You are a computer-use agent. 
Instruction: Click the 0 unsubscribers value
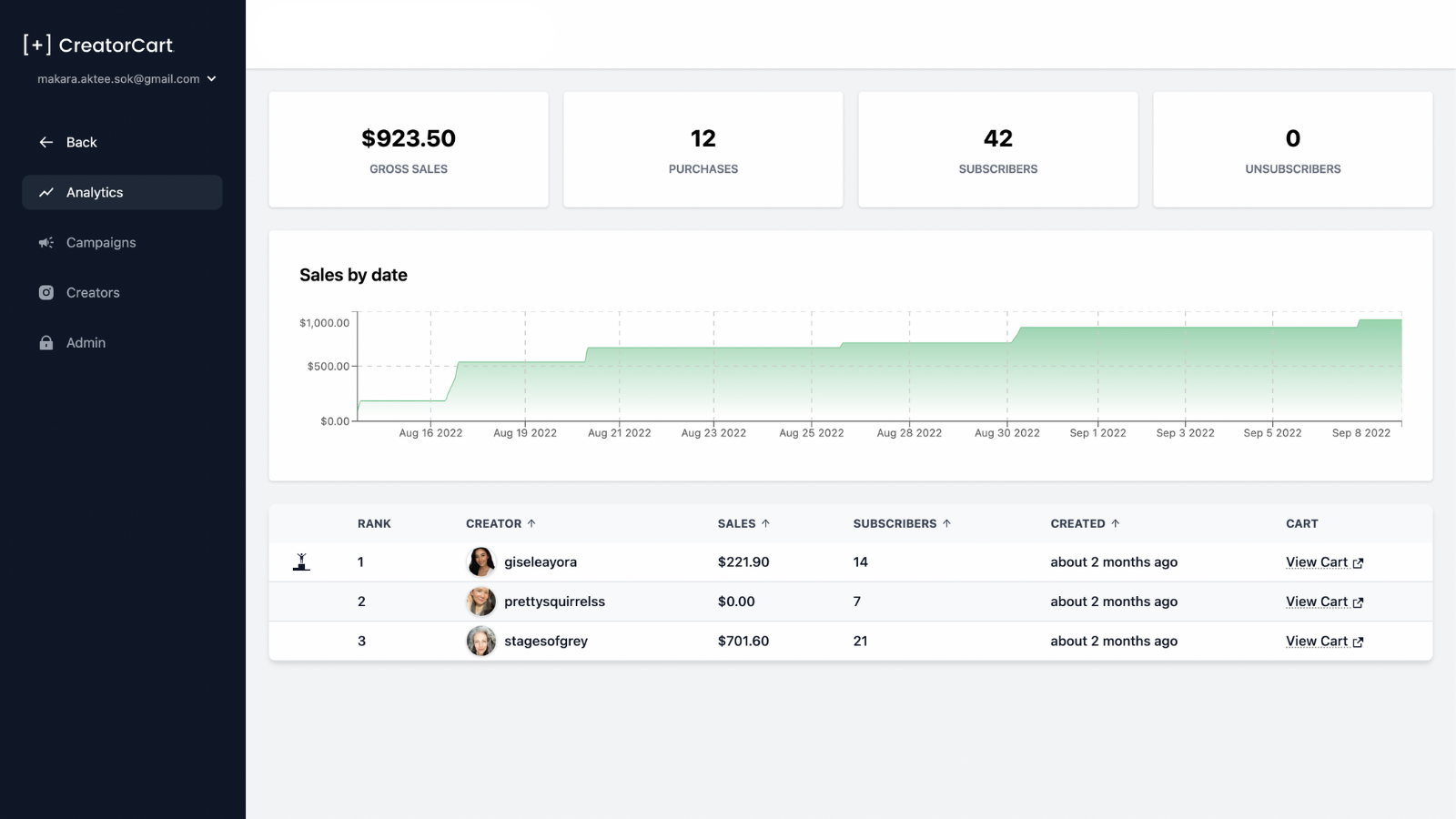point(1293,138)
